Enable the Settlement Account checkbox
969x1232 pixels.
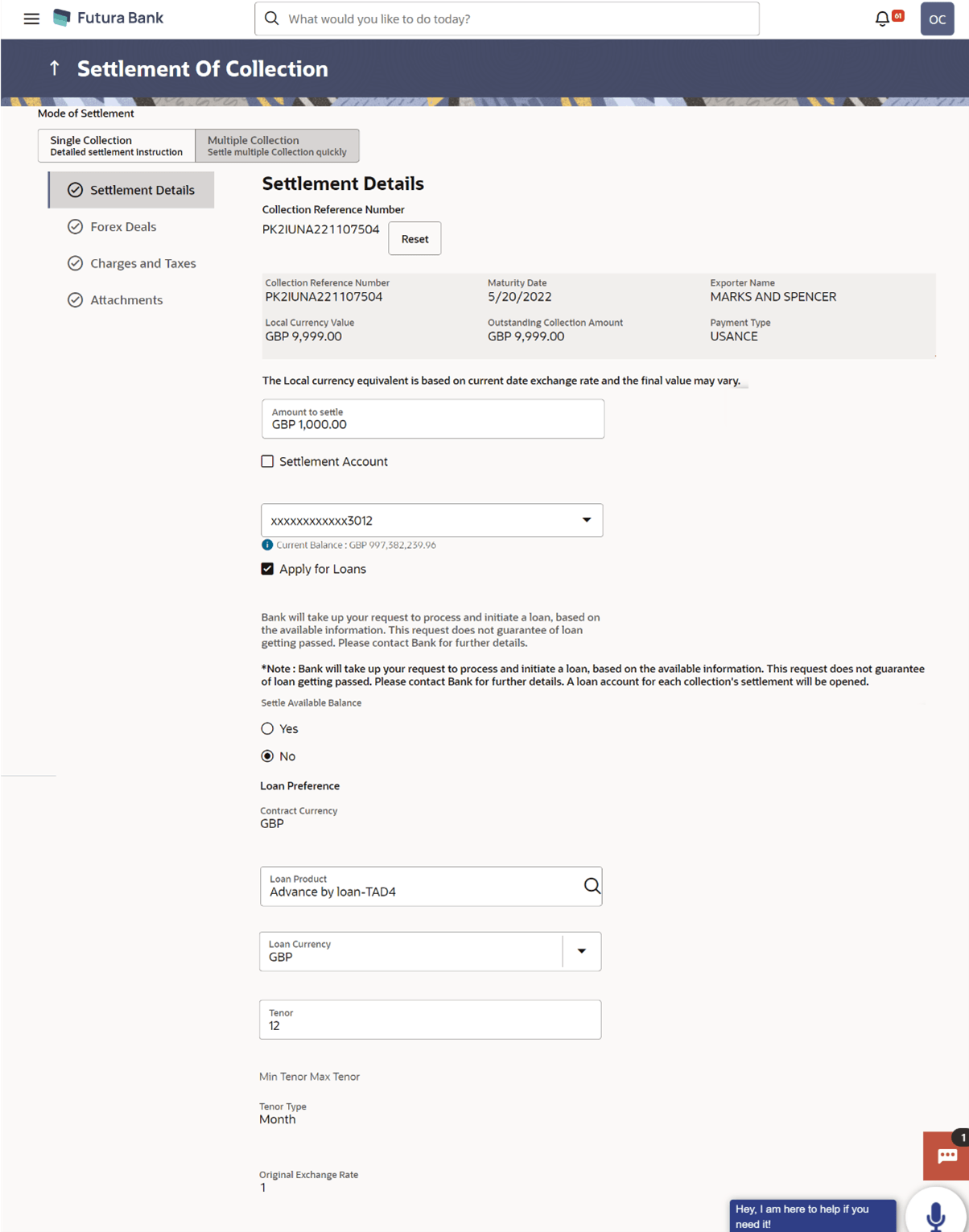pyautogui.click(x=267, y=461)
